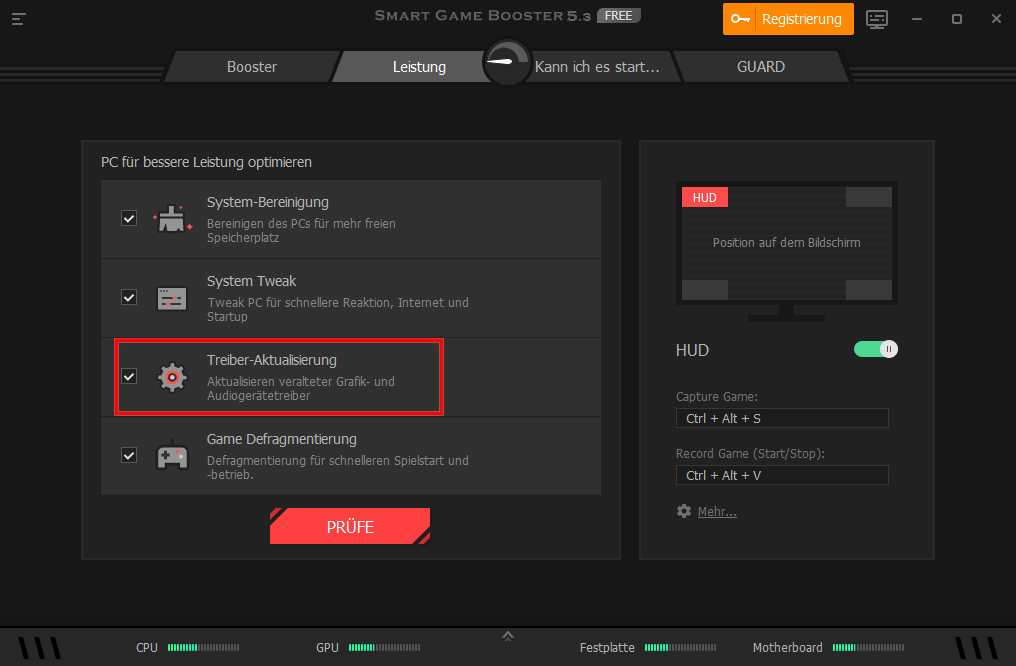This screenshot has width=1016, height=666.
Task: Select bottom-left HUD position on monitor
Action: pos(705,290)
